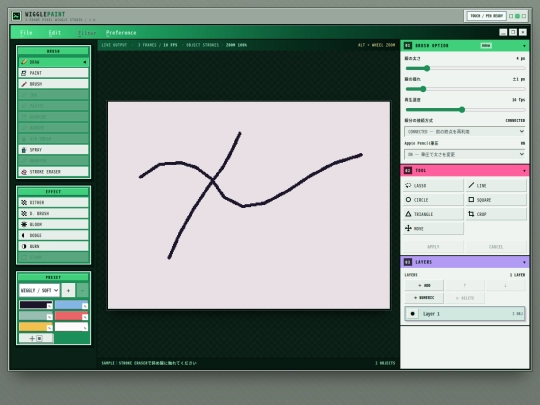Choose the Square shape tool

[496, 200]
